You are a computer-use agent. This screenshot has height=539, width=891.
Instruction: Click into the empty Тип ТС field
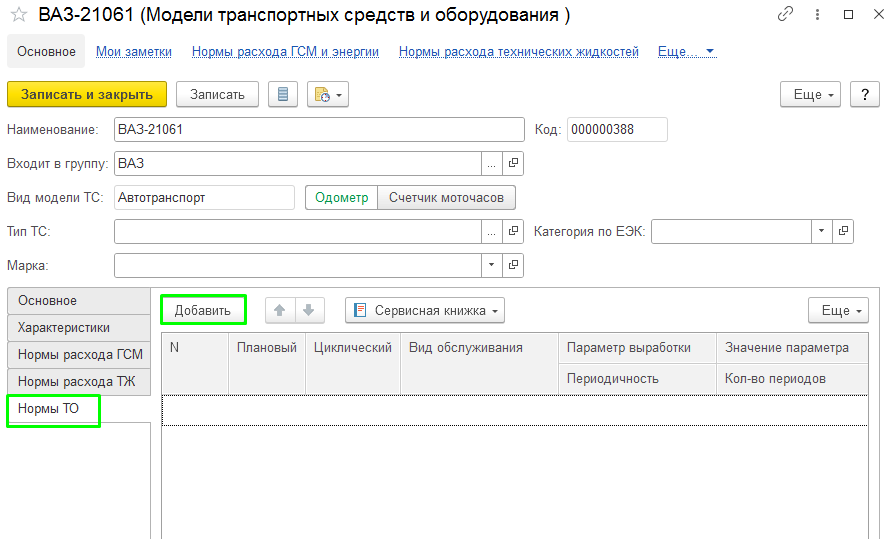(298, 231)
